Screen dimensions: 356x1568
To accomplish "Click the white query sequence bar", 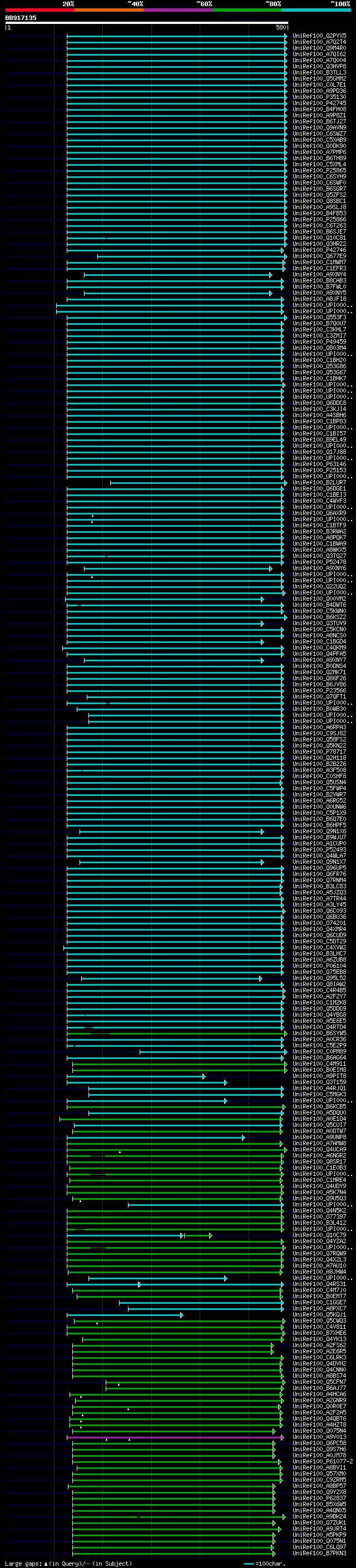I will pos(147,23).
